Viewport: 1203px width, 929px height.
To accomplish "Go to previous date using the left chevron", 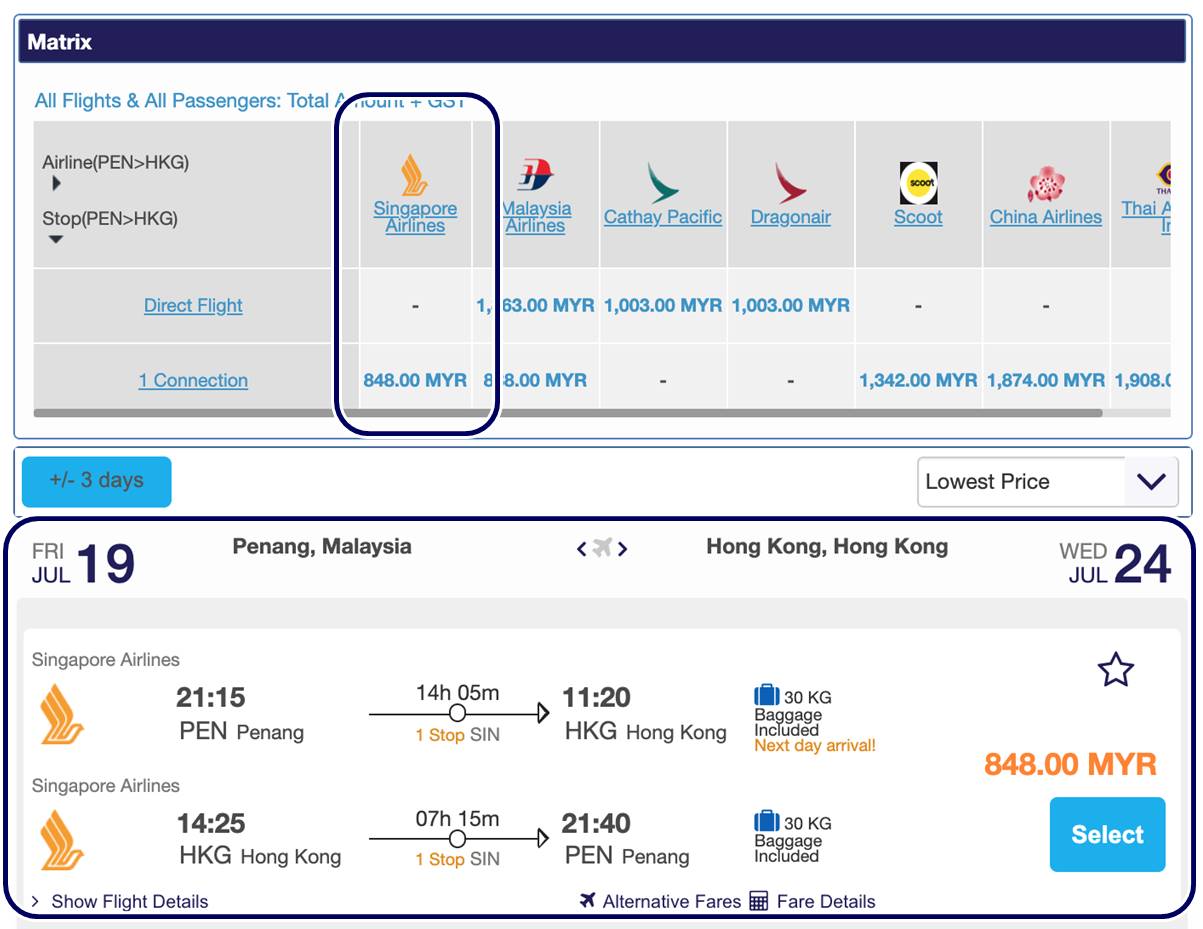I will click(581, 548).
